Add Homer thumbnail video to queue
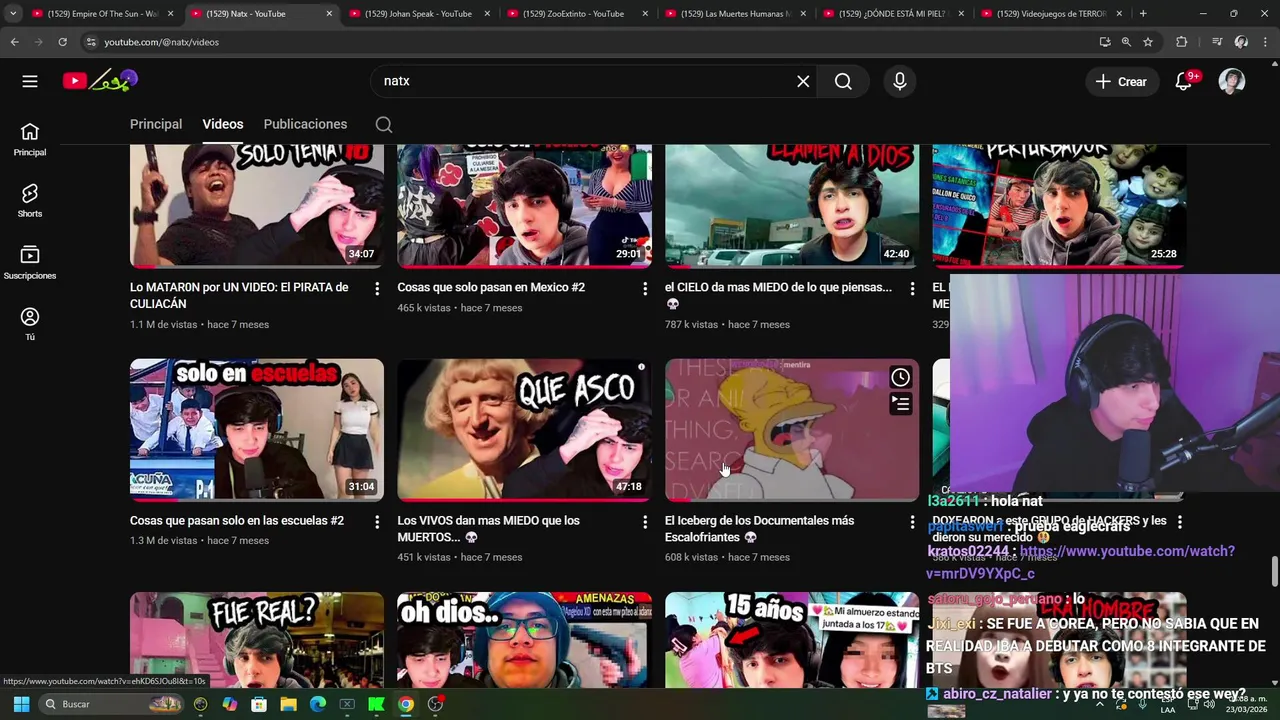Image resolution: width=1280 pixels, height=720 pixels. tap(900, 404)
